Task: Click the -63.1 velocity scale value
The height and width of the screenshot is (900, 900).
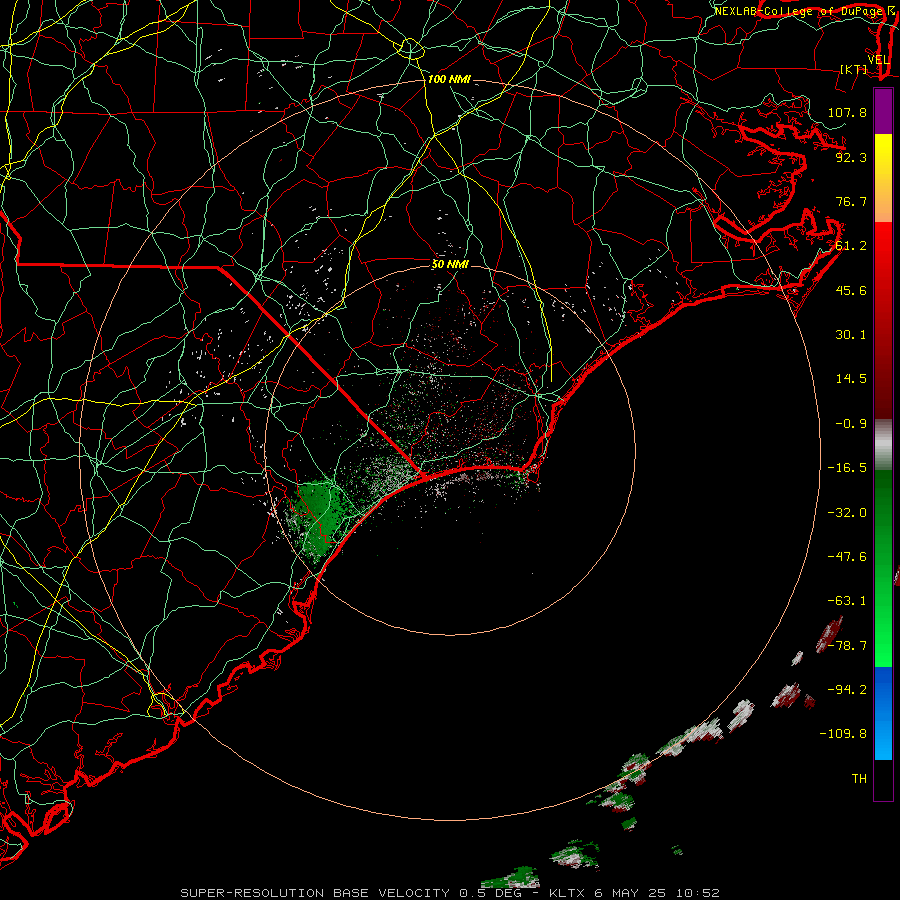Action: tap(847, 601)
